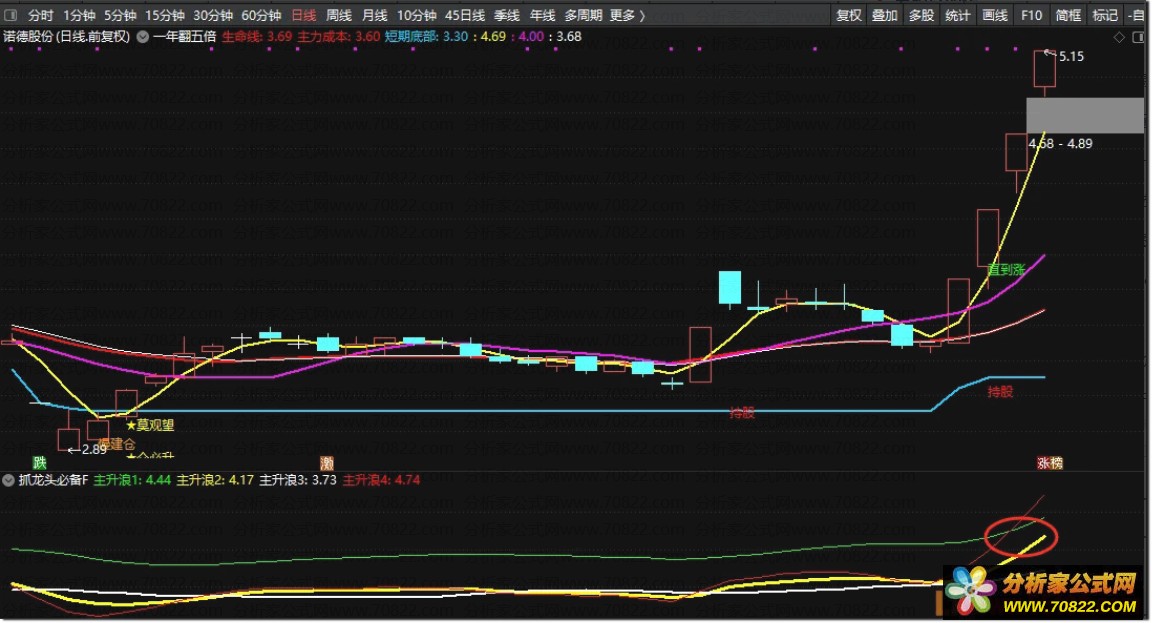Click the 主升浪2: 4.17 value
This screenshot has width=1153, height=623.
coord(215,480)
